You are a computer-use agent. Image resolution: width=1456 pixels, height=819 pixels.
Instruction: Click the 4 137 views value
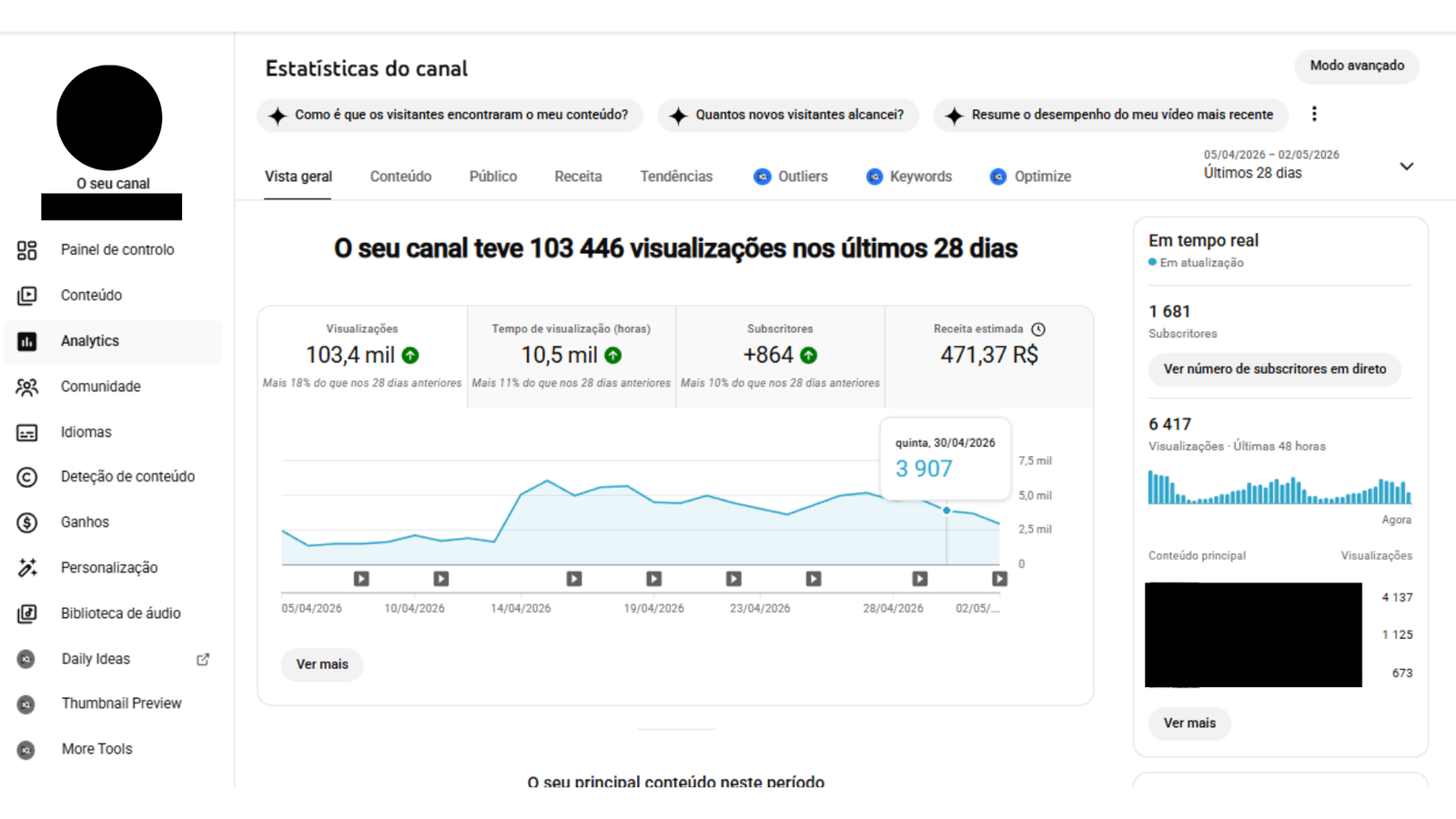tap(1397, 598)
